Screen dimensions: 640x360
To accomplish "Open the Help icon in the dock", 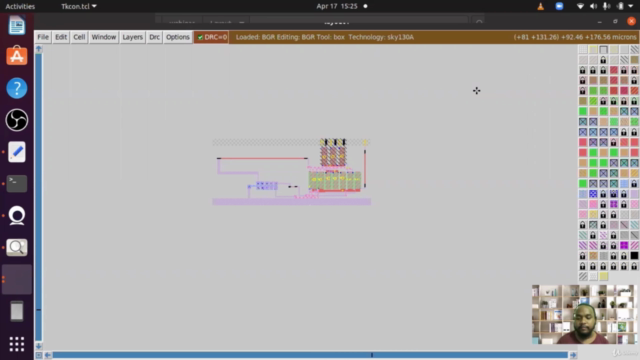I will point(17,88).
